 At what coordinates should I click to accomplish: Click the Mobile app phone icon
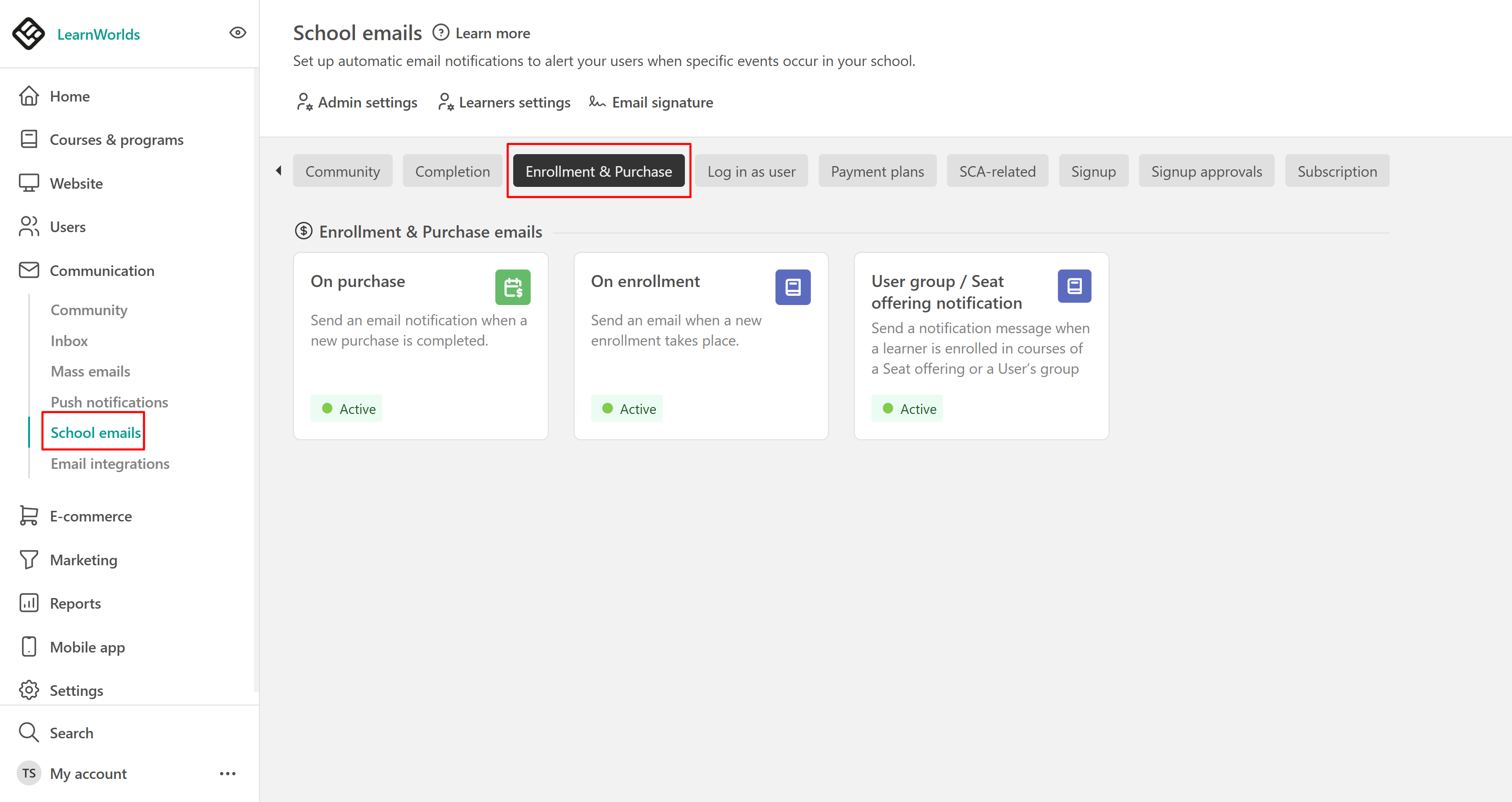pyautogui.click(x=29, y=646)
